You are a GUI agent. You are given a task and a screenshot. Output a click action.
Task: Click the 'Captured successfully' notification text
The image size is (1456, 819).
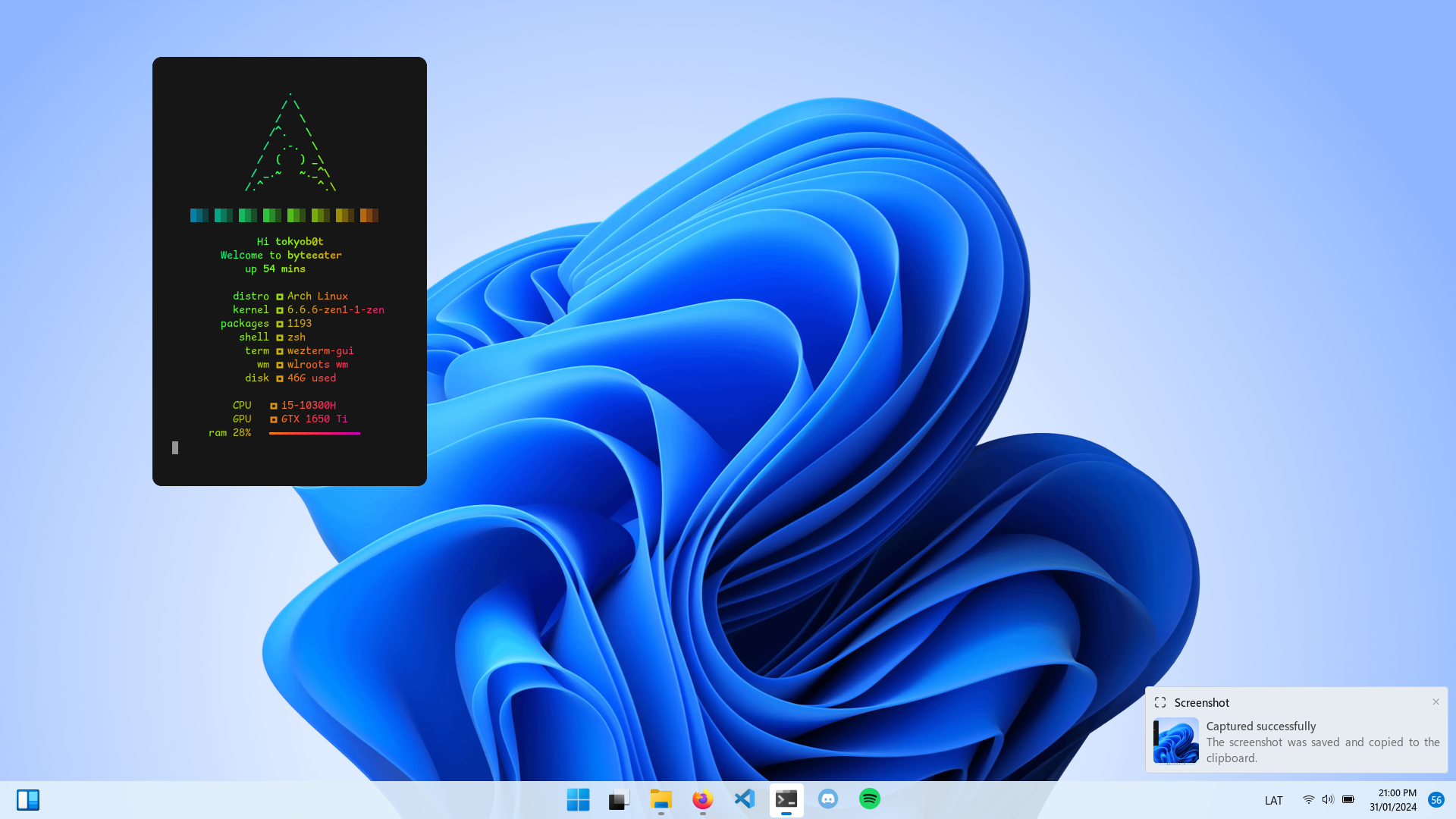pos(1261,726)
